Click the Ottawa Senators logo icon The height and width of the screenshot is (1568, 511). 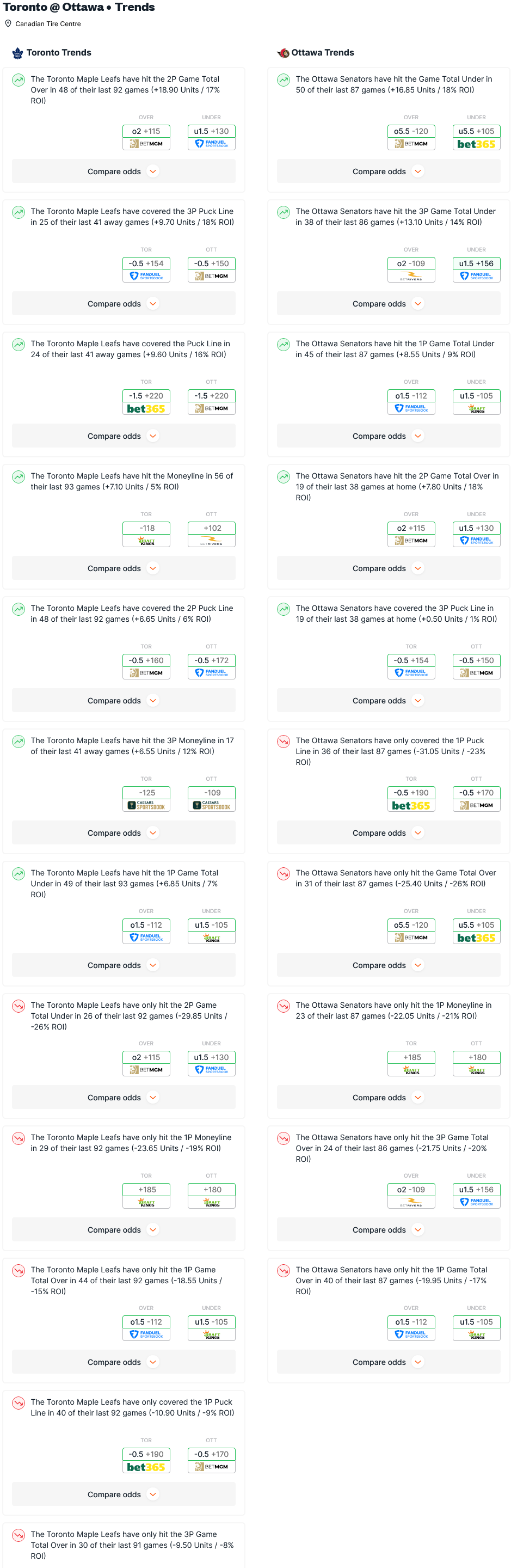[283, 53]
